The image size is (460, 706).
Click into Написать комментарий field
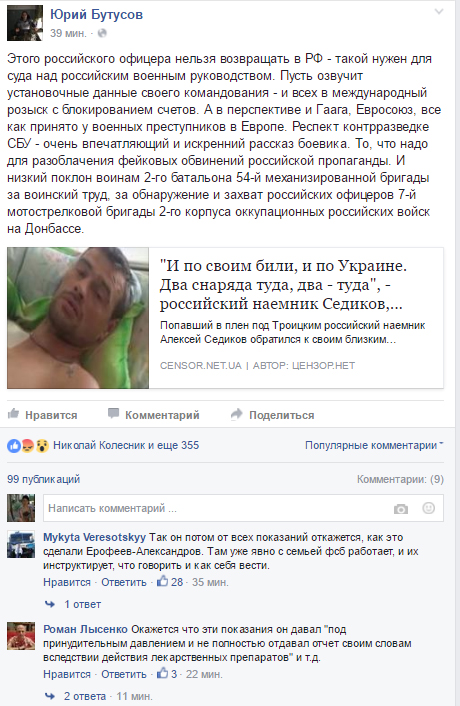[x=243, y=508]
